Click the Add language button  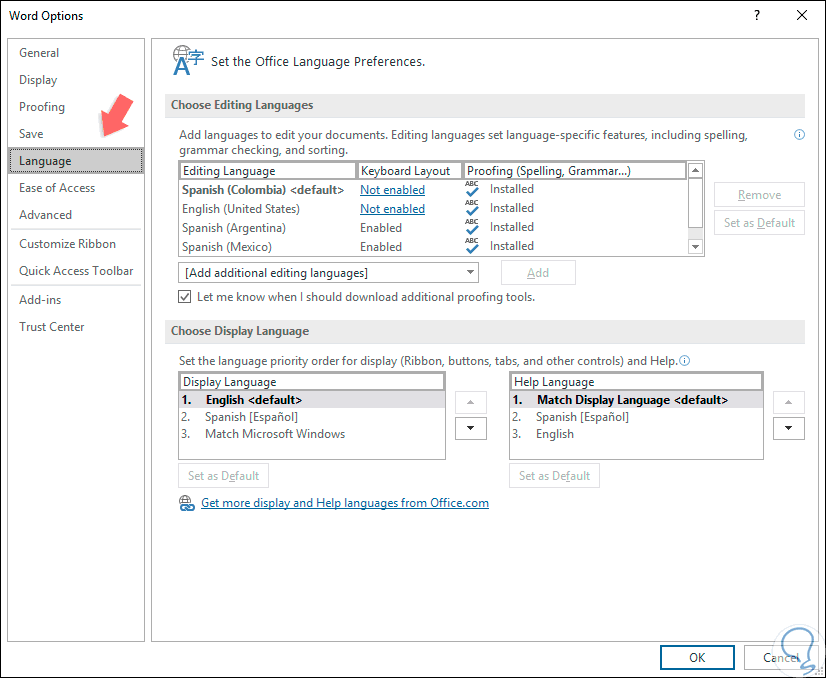(538, 273)
